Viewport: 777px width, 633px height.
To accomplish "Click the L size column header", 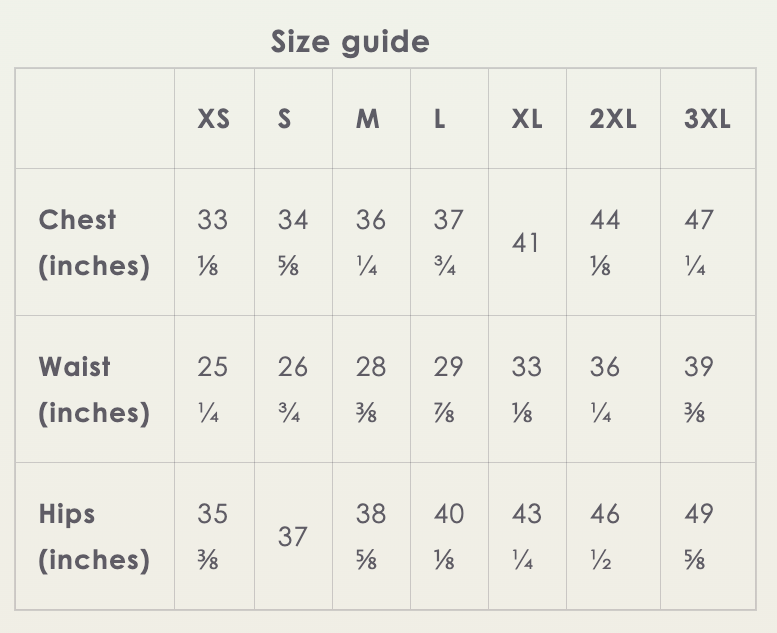I will [440, 119].
